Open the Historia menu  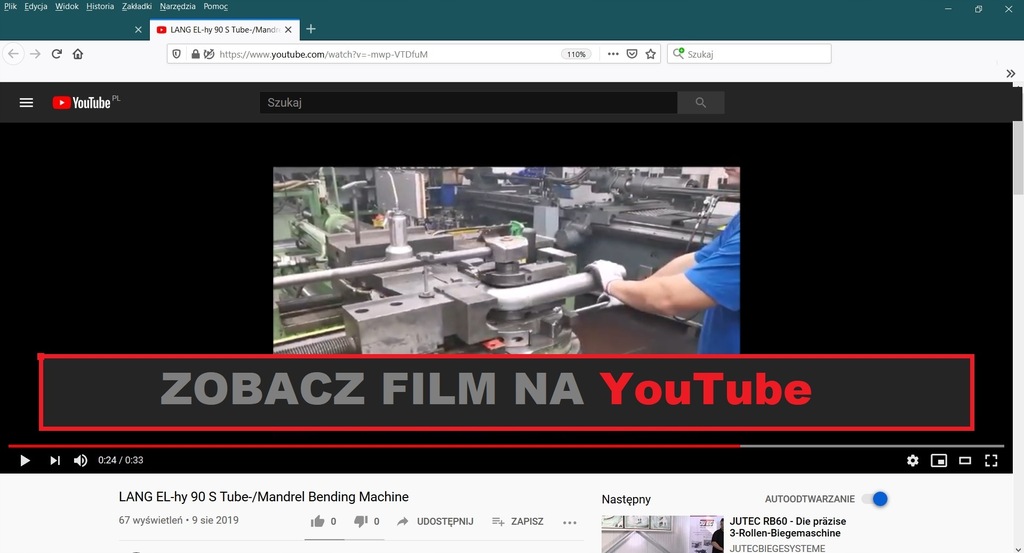click(x=100, y=7)
